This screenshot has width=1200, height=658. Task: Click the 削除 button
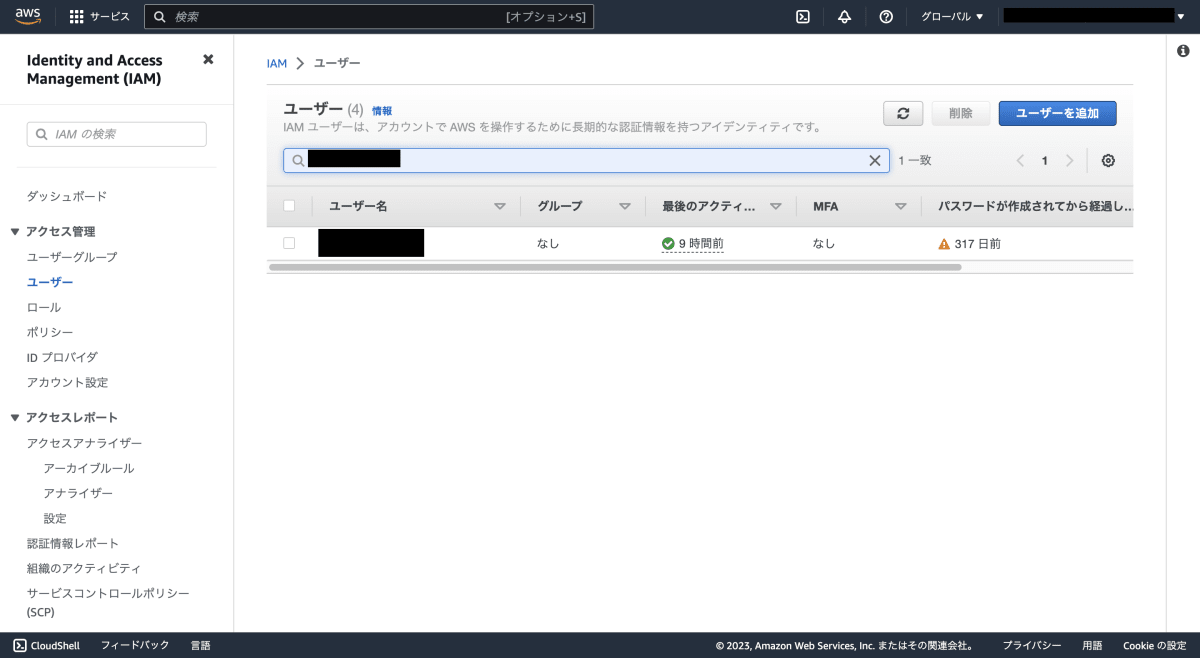961,113
